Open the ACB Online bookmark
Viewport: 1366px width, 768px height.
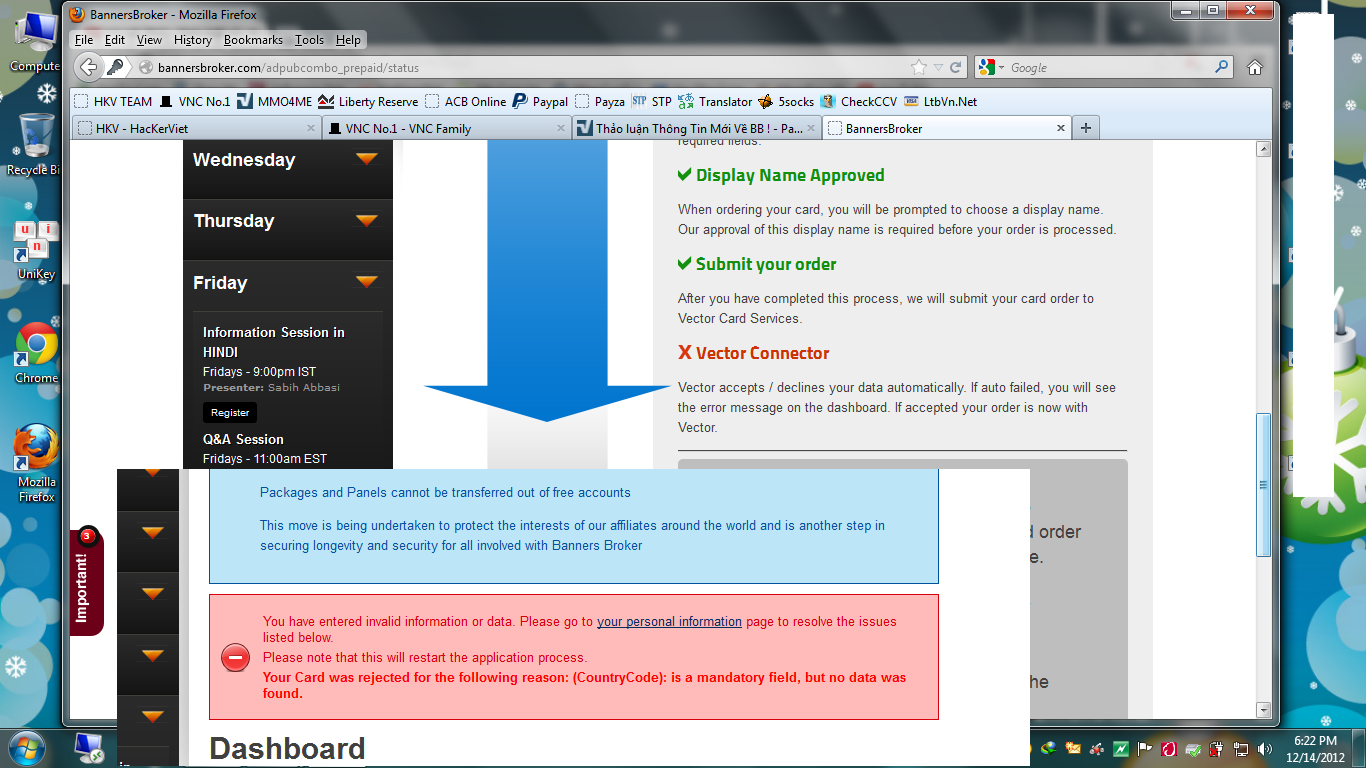click(466, 101)
